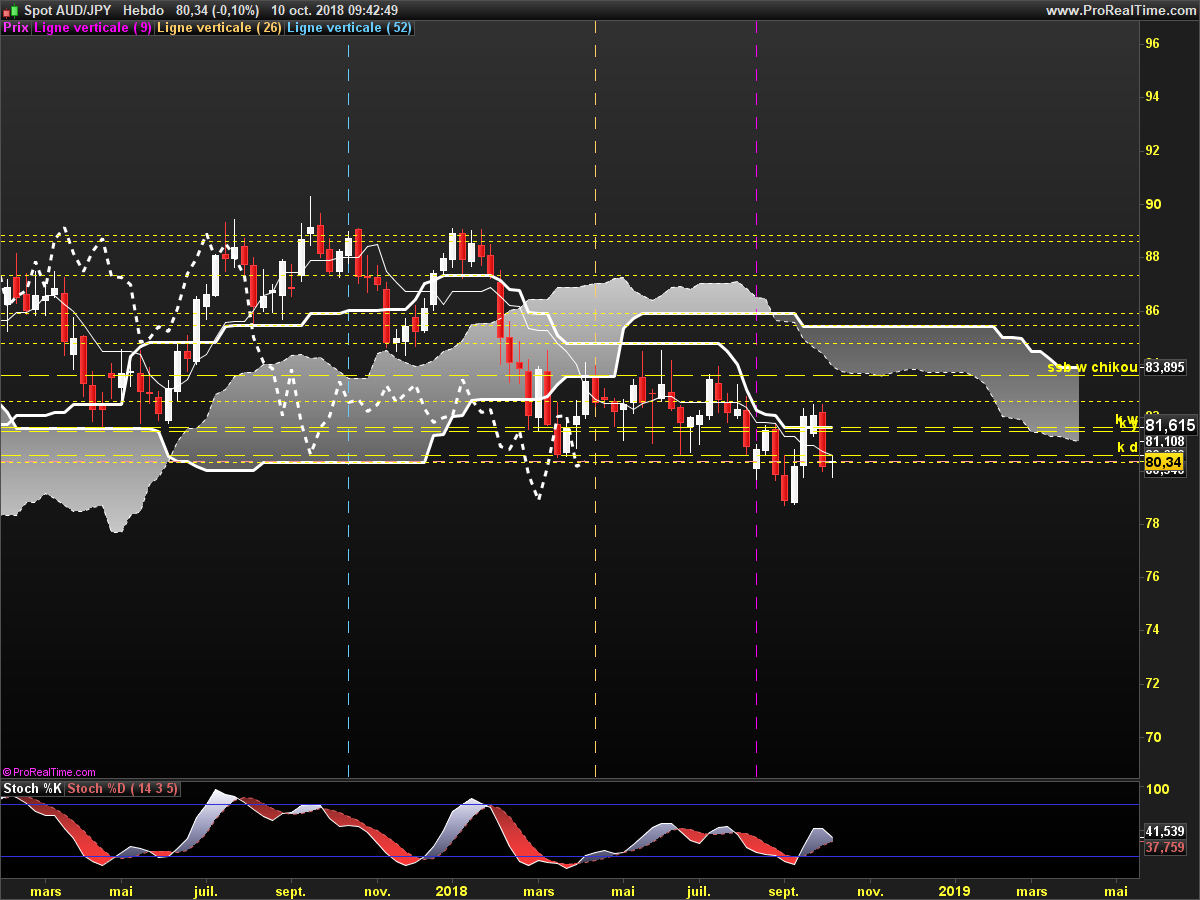Click the 41,539 stochastic value
This screenshot has width=1200, height=900.
[1165, 831]
